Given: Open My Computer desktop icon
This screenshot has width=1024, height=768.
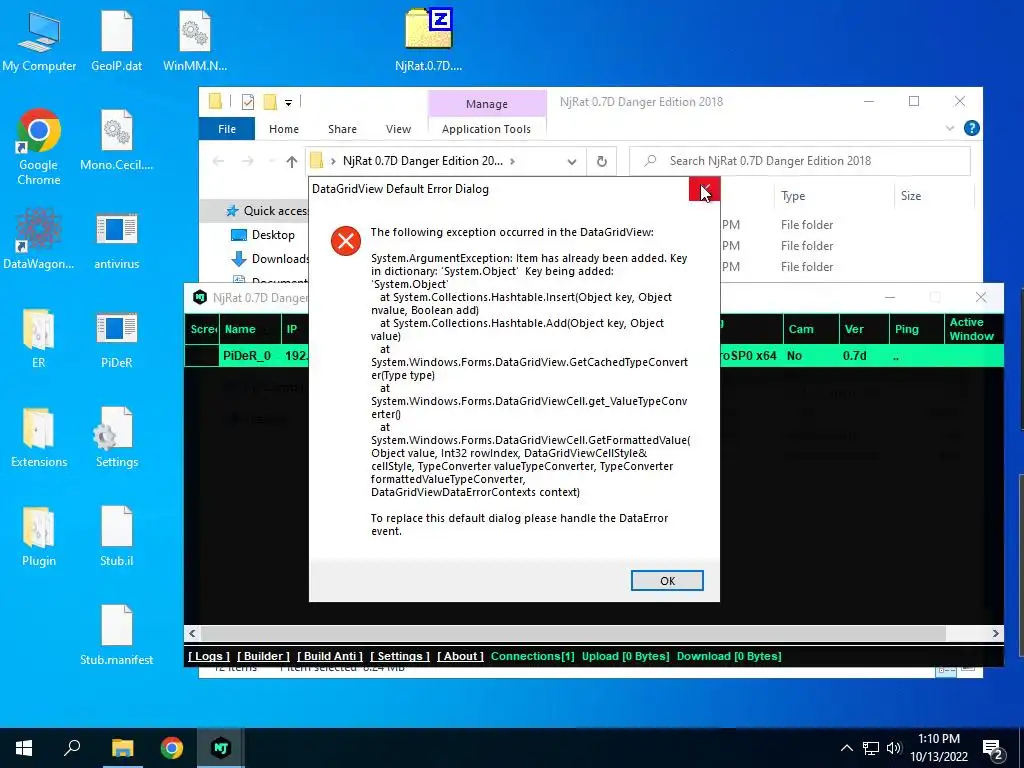Looking at the screenshot, I should pos(39,41).
